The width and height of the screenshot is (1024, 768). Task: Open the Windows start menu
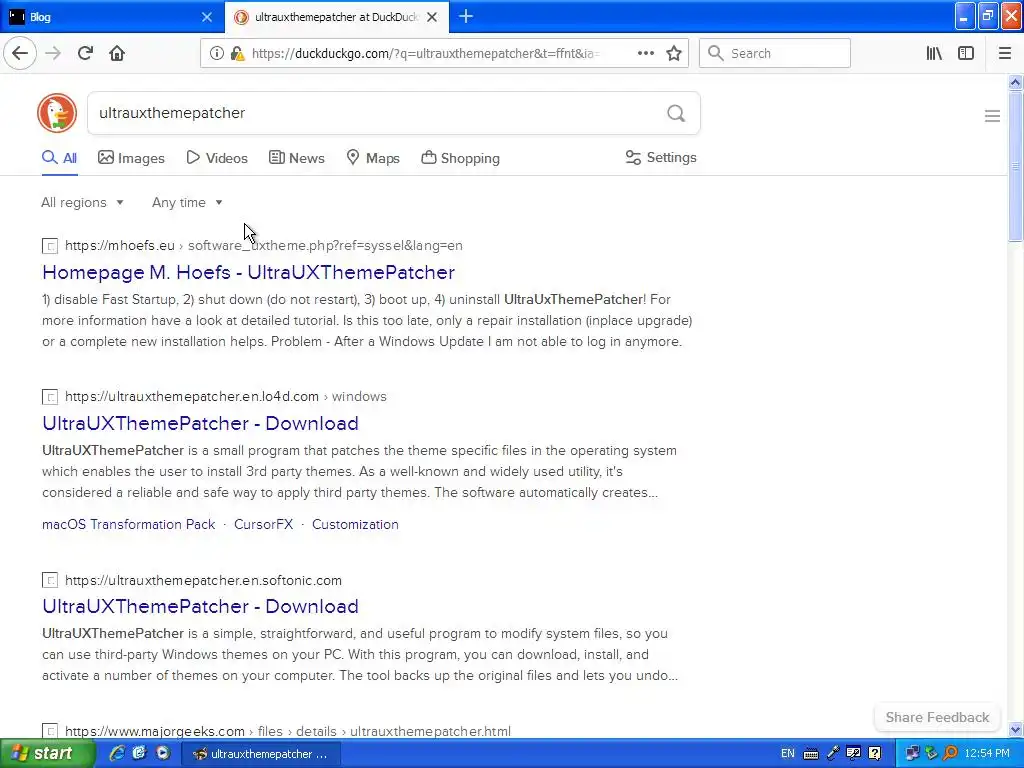[x=47, y=754]
